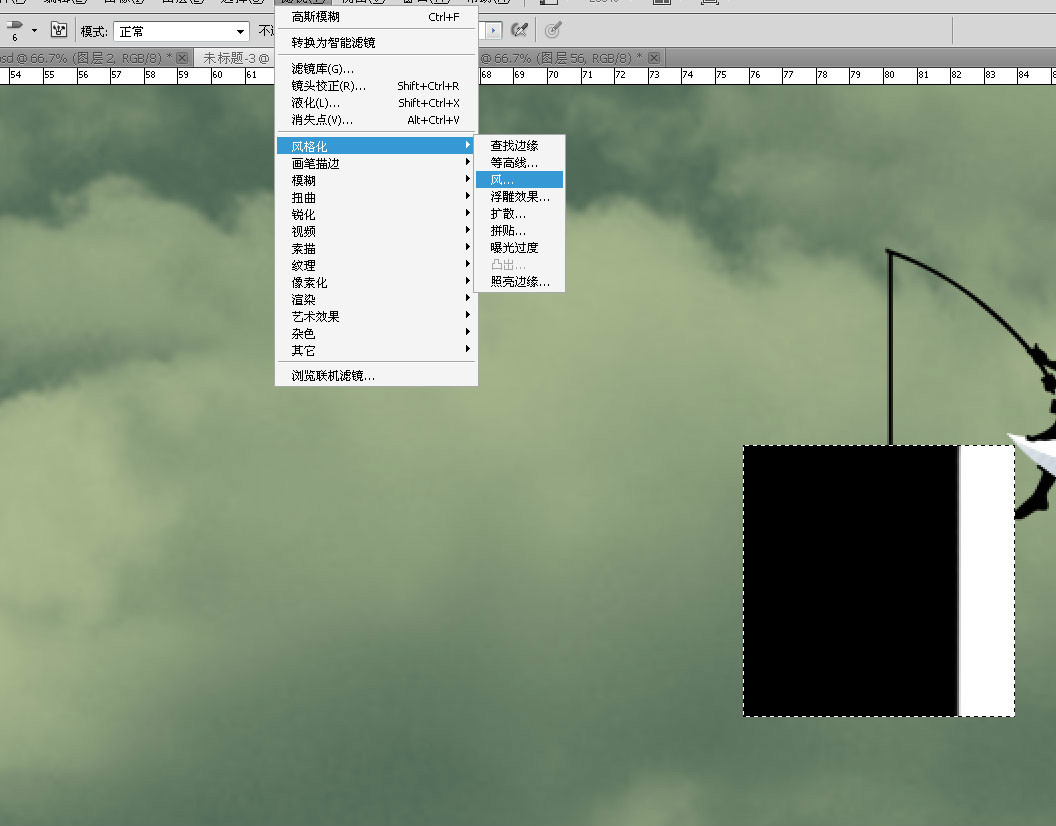Open the flow slider arrow button
Image resolution: width=1056 pixels, height=826 pixels.
494,30
